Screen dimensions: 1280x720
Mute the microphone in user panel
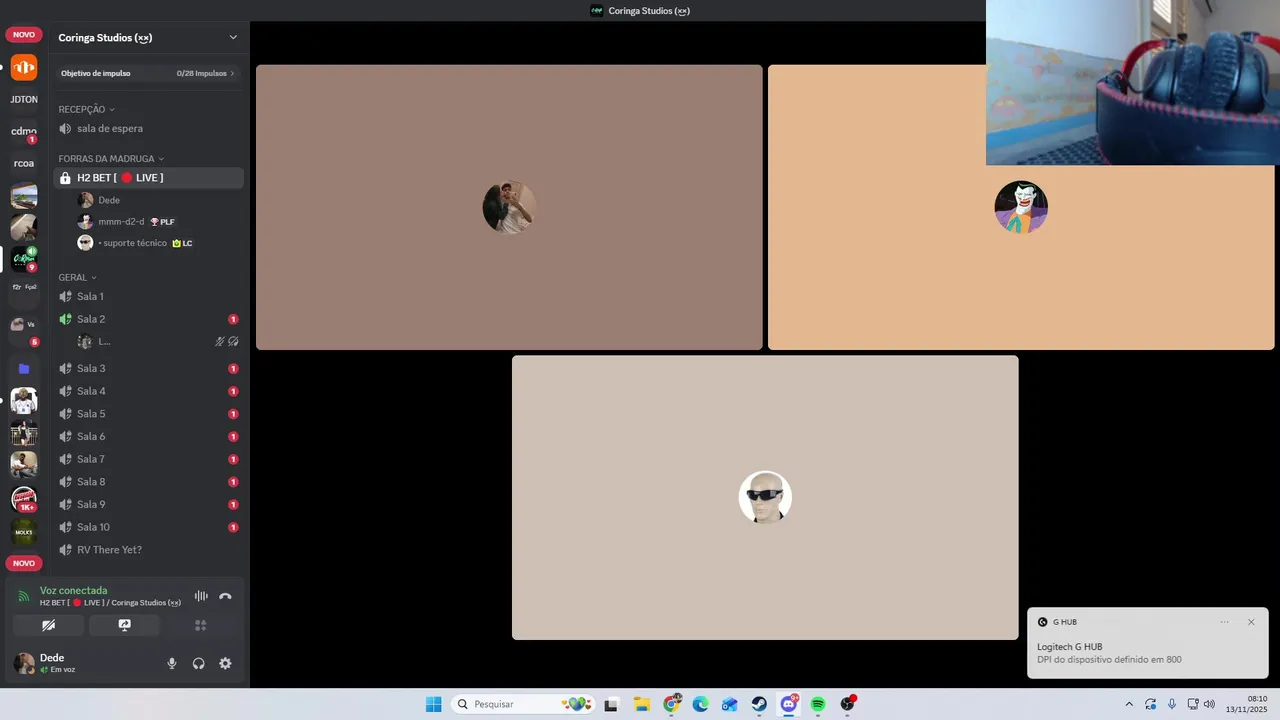(x=172, y=663)
